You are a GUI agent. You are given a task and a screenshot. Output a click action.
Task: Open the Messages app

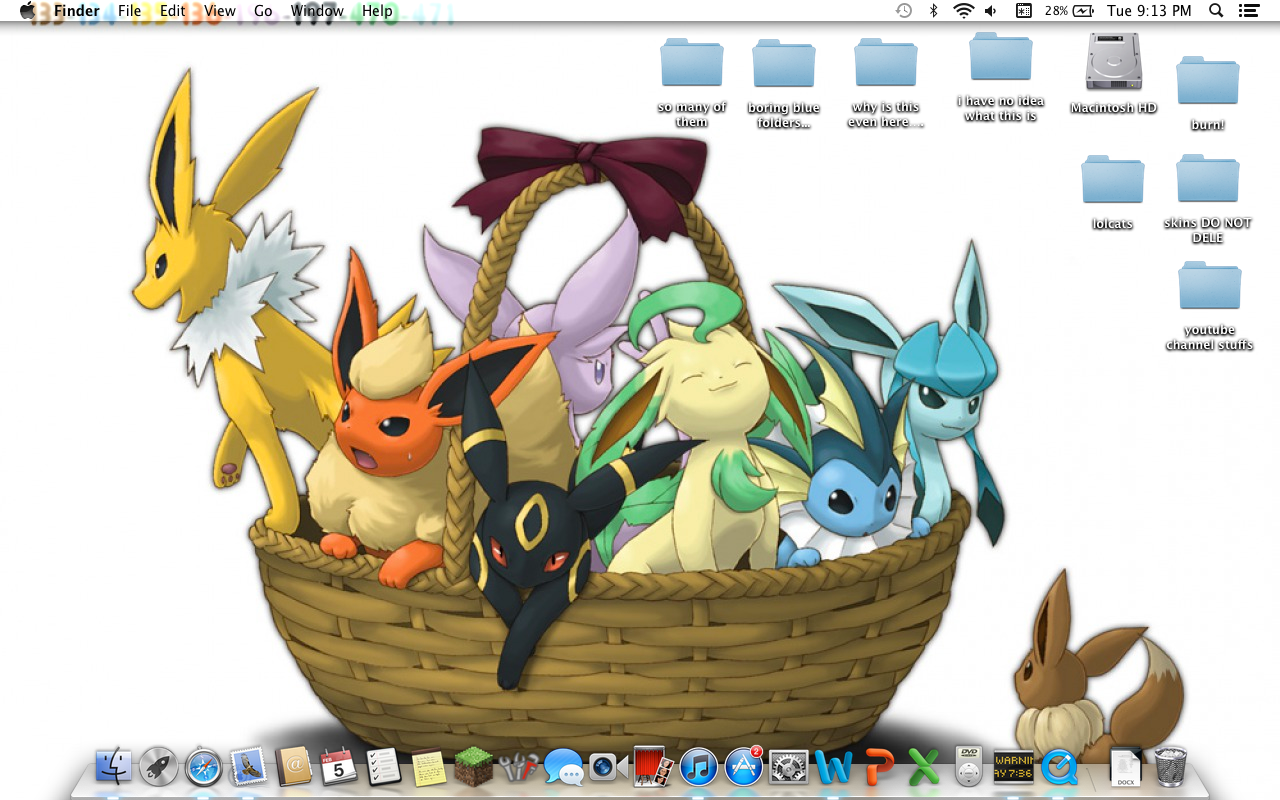tap(565, 770)
